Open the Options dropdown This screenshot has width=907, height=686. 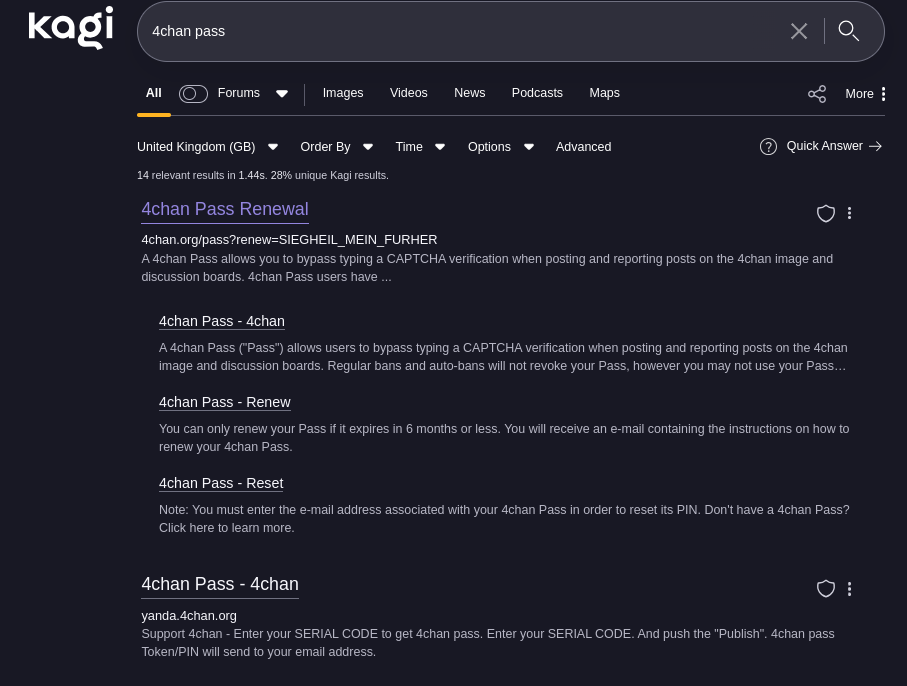click(x=501, y=147)
